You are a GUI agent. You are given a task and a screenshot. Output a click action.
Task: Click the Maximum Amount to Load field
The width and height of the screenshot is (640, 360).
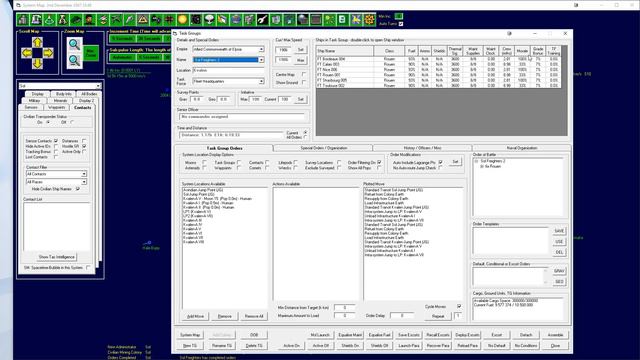pos(344,316)
